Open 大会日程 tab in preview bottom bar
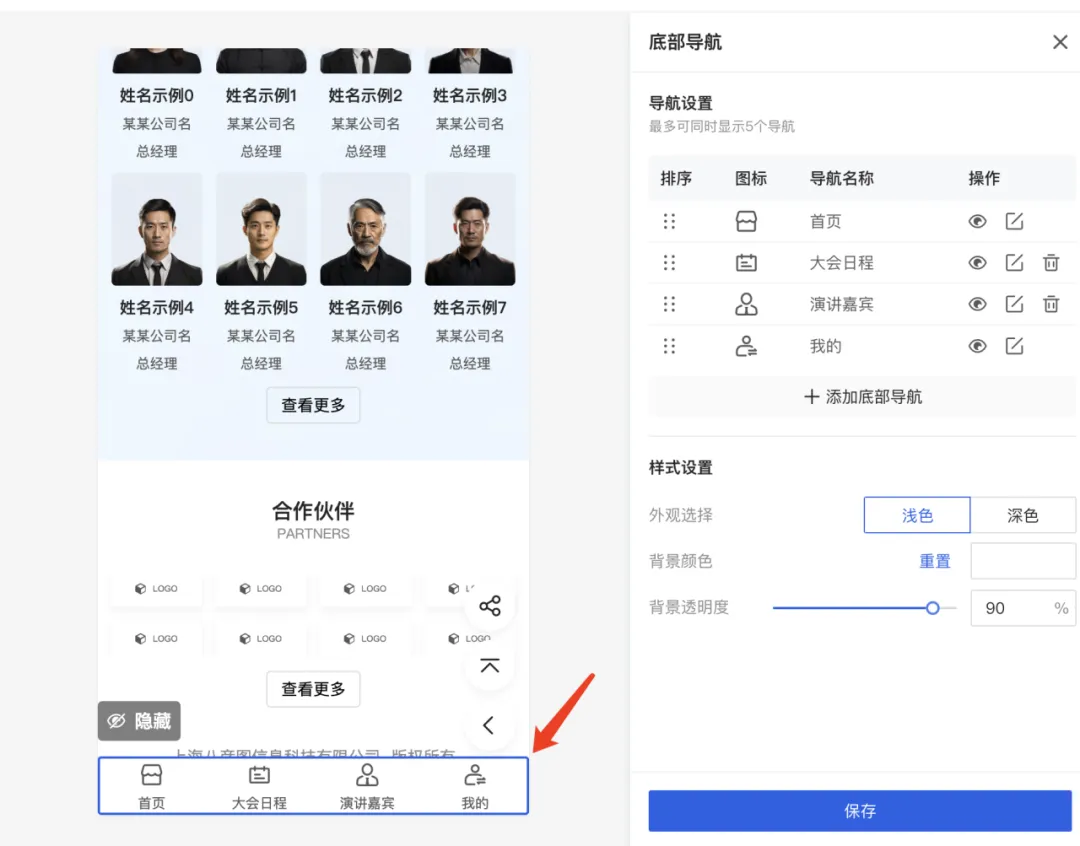Image resolution: width=1080 pixels, height=846 pixels. click(x=259, y=786)
